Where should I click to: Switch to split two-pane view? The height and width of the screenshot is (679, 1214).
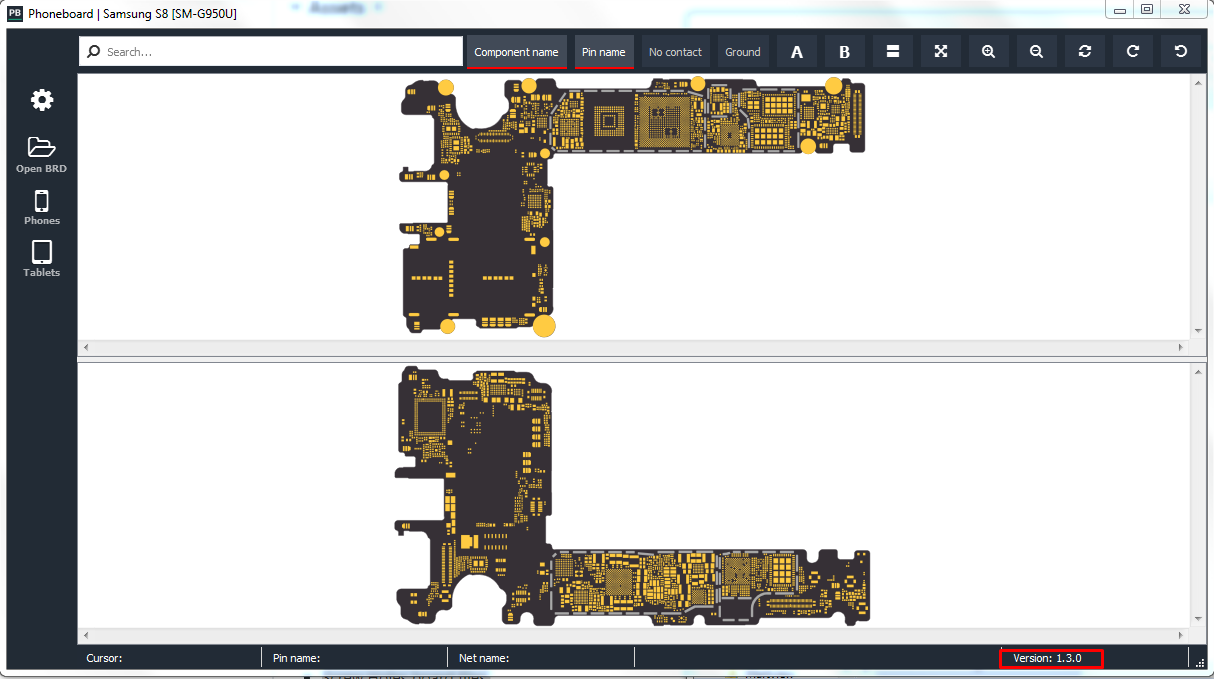click(893, 52)
